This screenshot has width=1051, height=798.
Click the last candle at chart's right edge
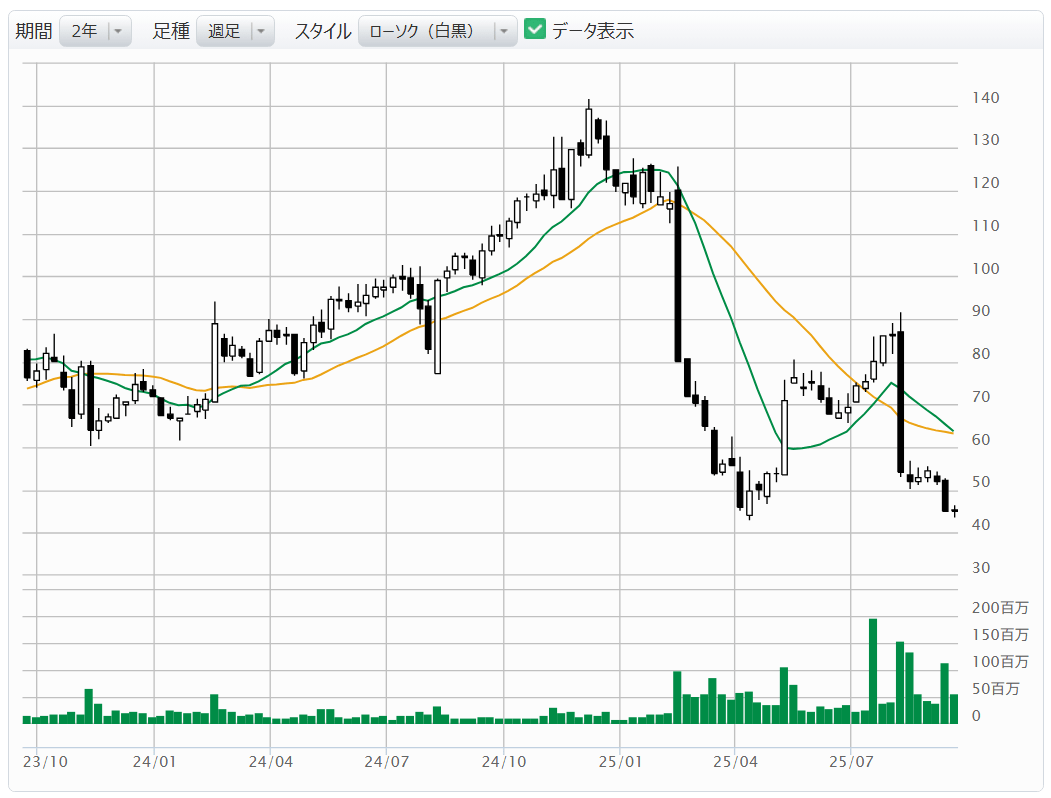click(x=954, y=512)
